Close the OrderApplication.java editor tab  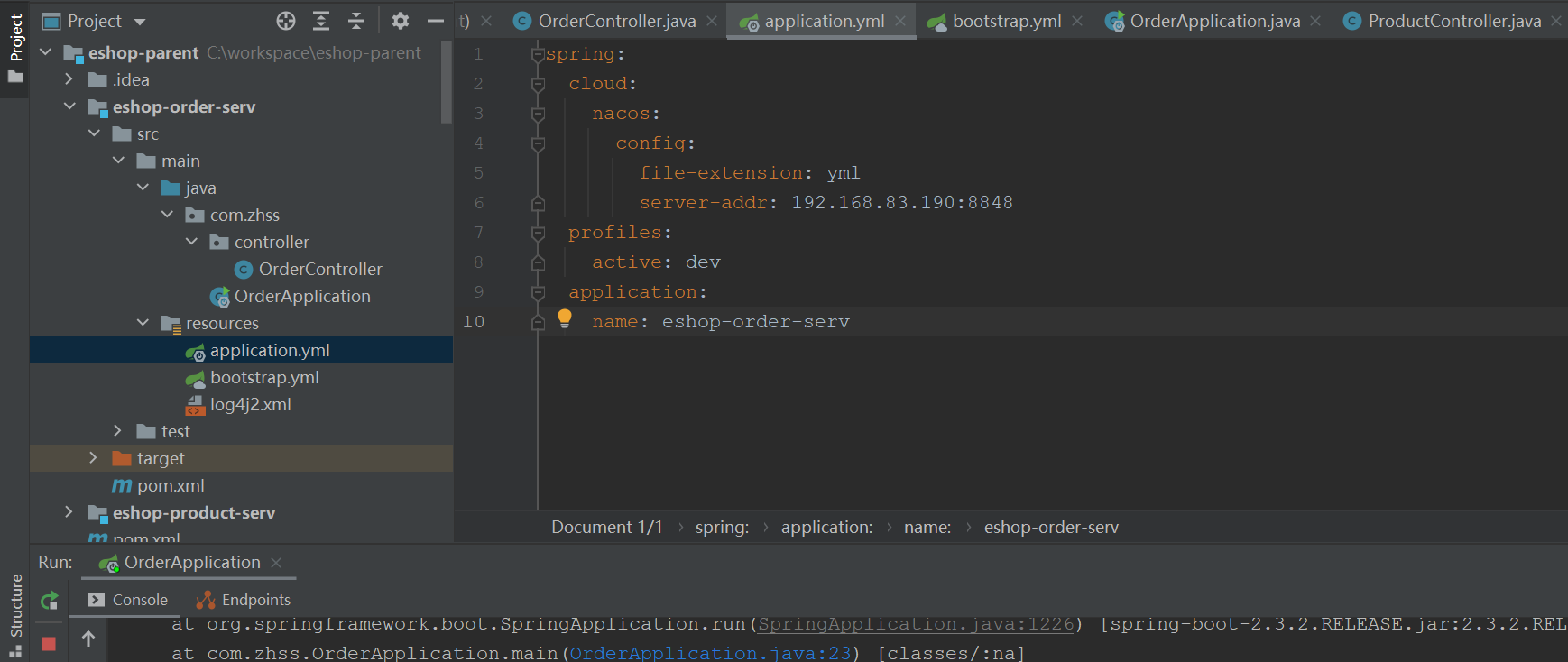pos(1315,21)
